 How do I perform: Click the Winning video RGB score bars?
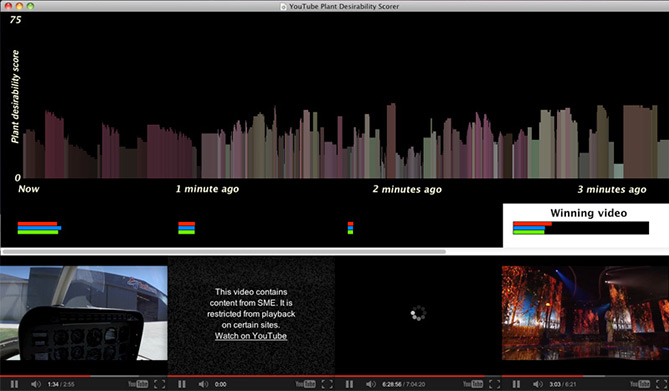pyautogui.click(x=581, y=228)
